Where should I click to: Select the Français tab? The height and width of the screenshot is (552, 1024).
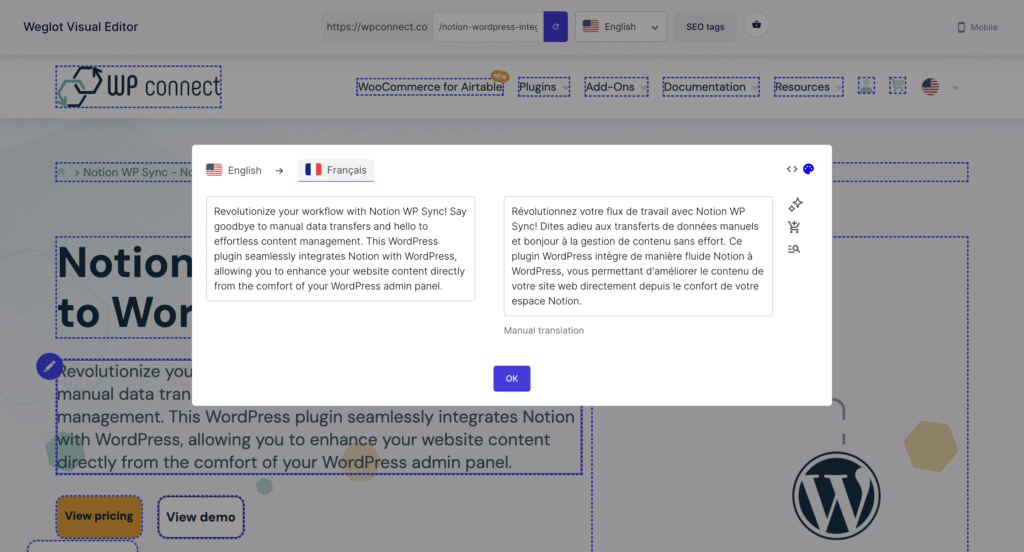pyautogui.click(x=336, y=170)
